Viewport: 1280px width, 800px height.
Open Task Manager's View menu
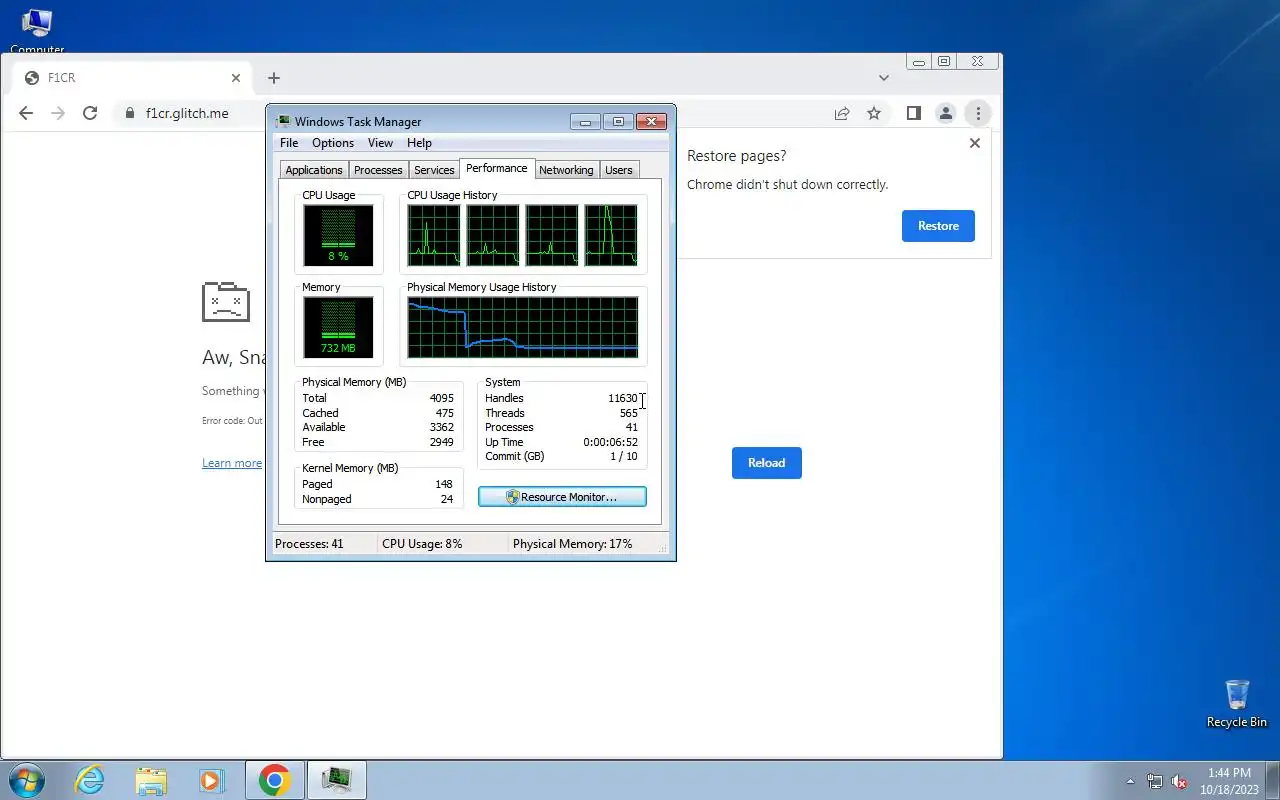click(x=380, y=143)
